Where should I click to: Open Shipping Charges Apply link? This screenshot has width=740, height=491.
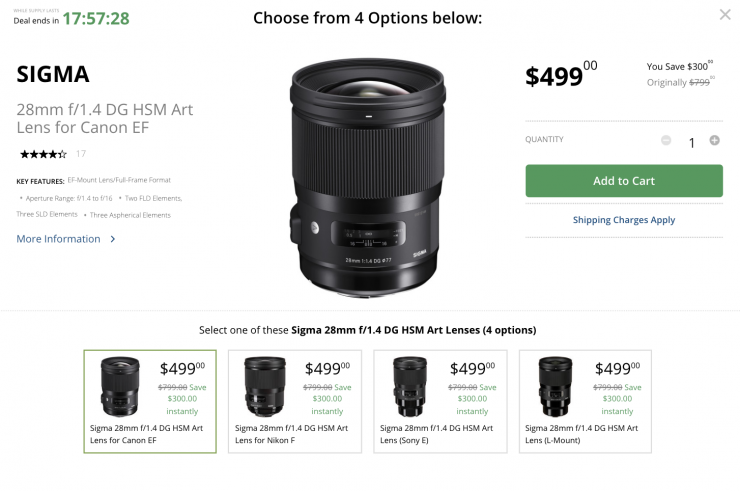pyautogui.click(x=623, y=220)
